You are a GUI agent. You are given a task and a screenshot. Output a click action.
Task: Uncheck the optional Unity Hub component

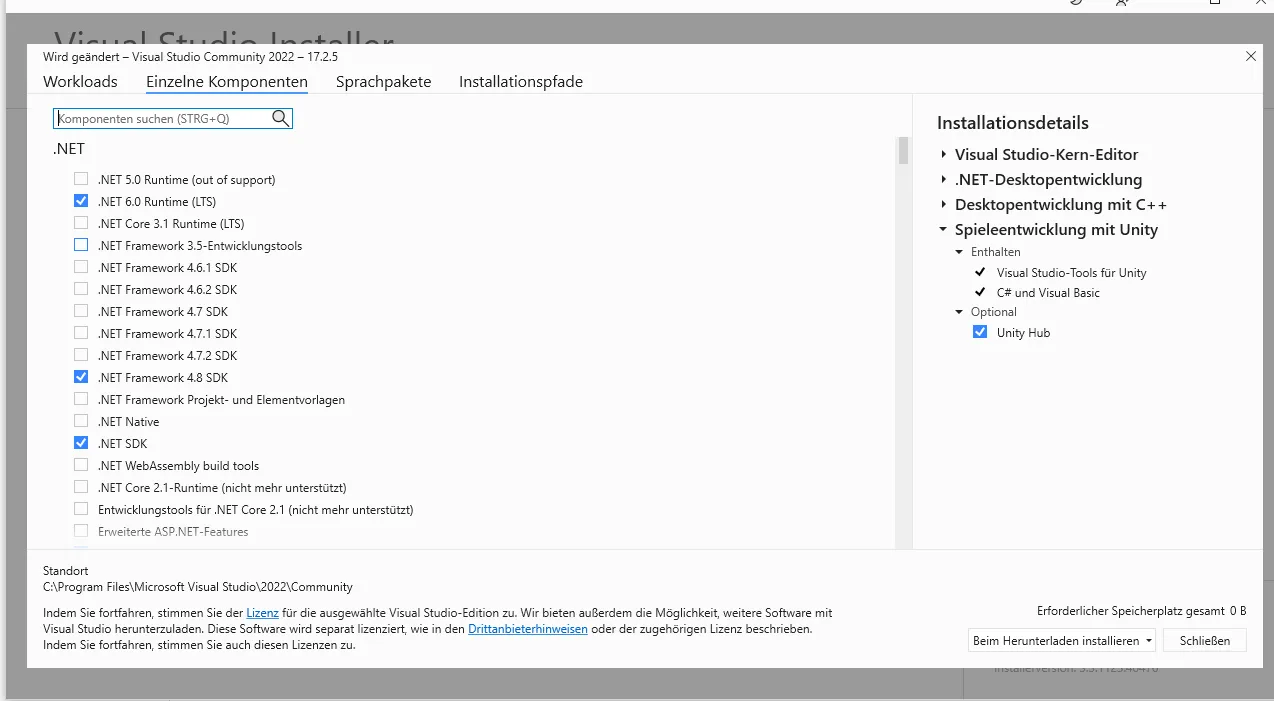click(980, 332)
